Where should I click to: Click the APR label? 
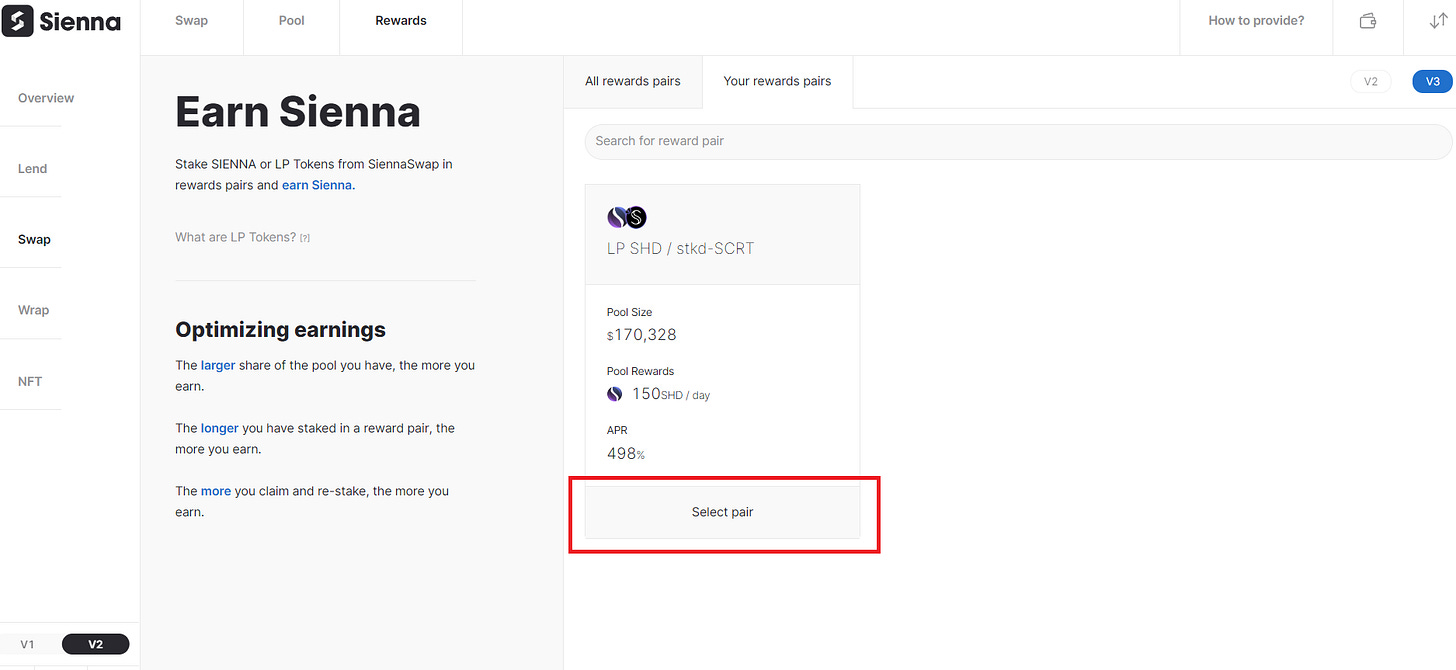point(617,431)
